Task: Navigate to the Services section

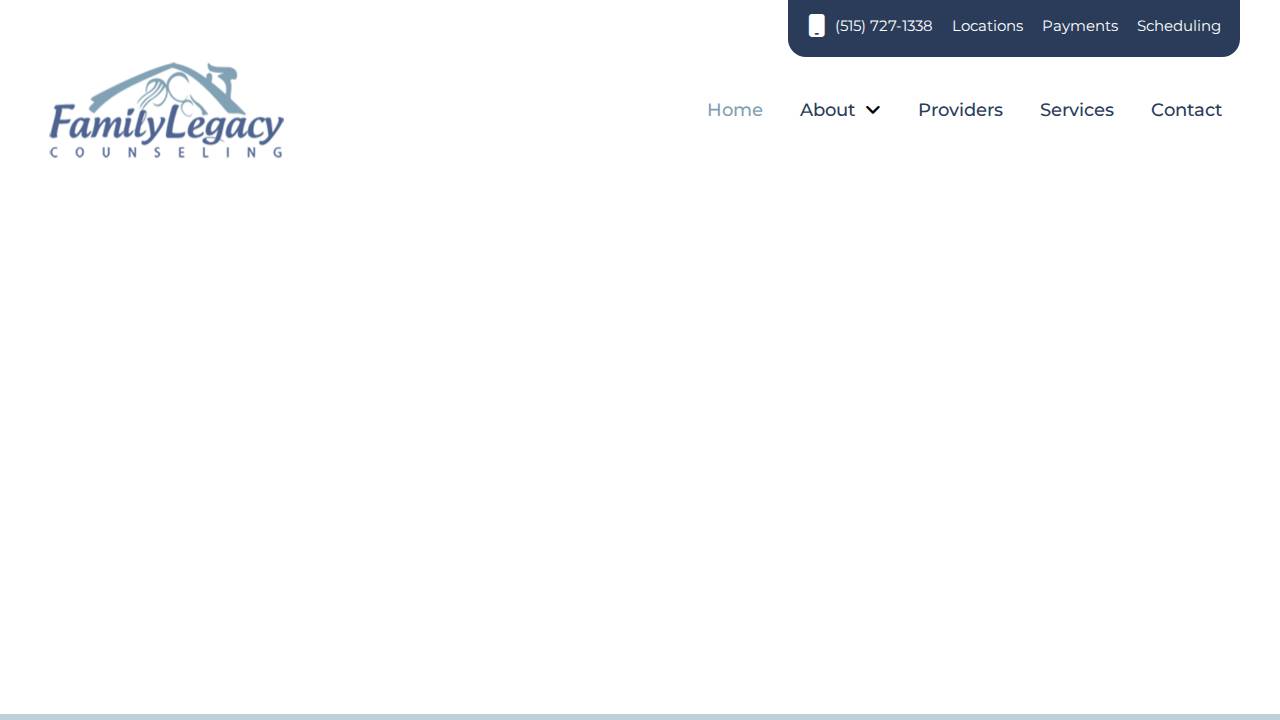Action: [1077, 110]
